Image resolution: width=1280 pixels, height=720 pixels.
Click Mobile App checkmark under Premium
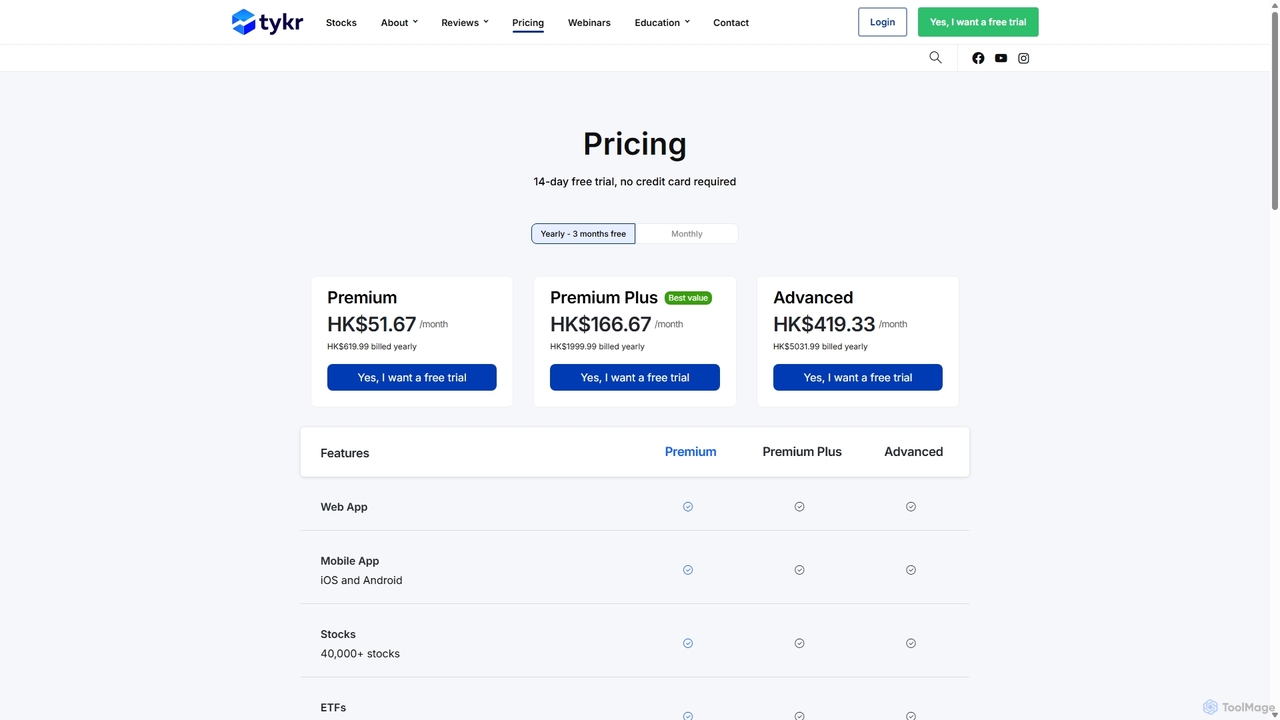tap(688, 570)
